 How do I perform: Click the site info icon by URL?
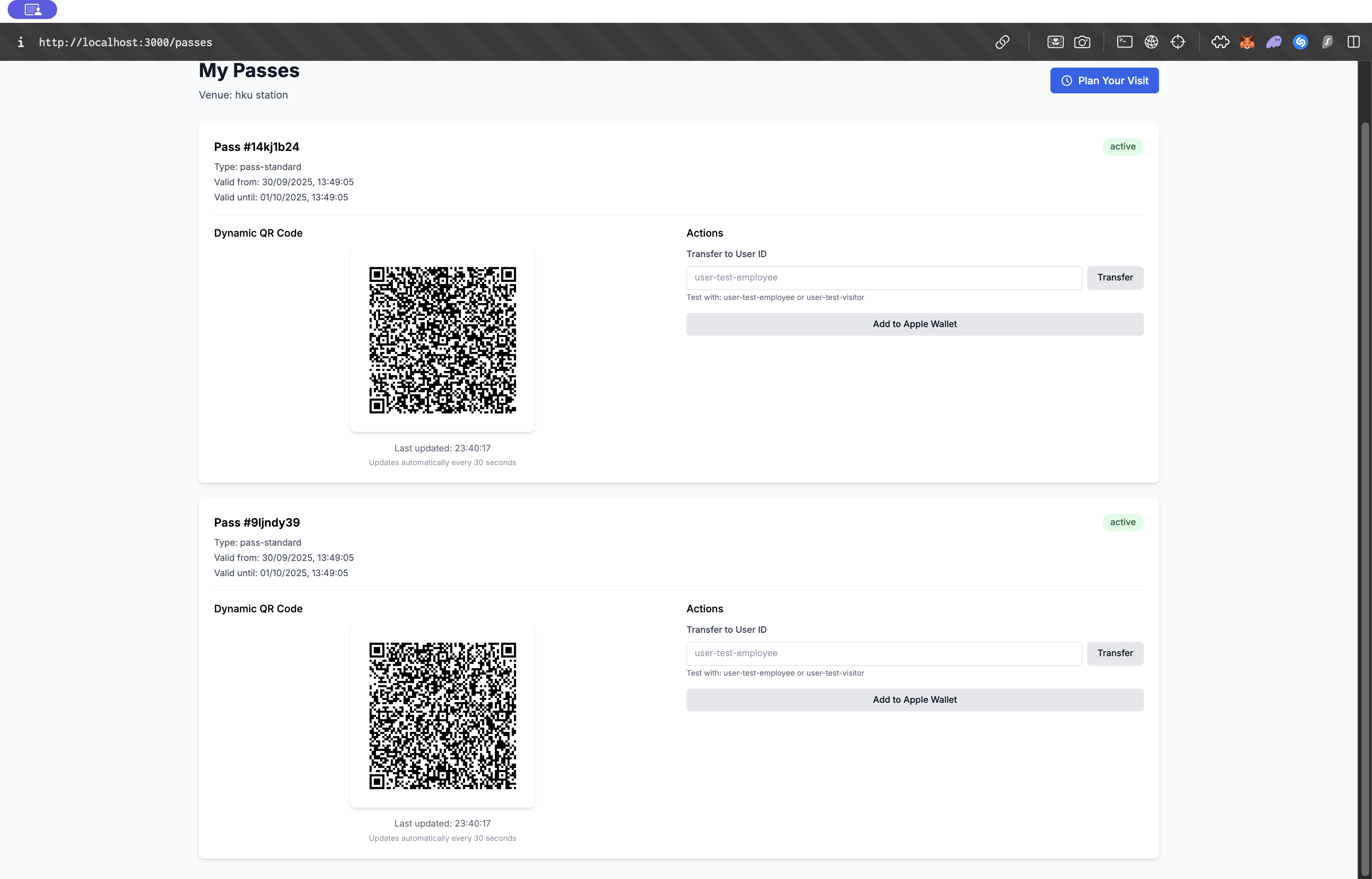(20, 42)
